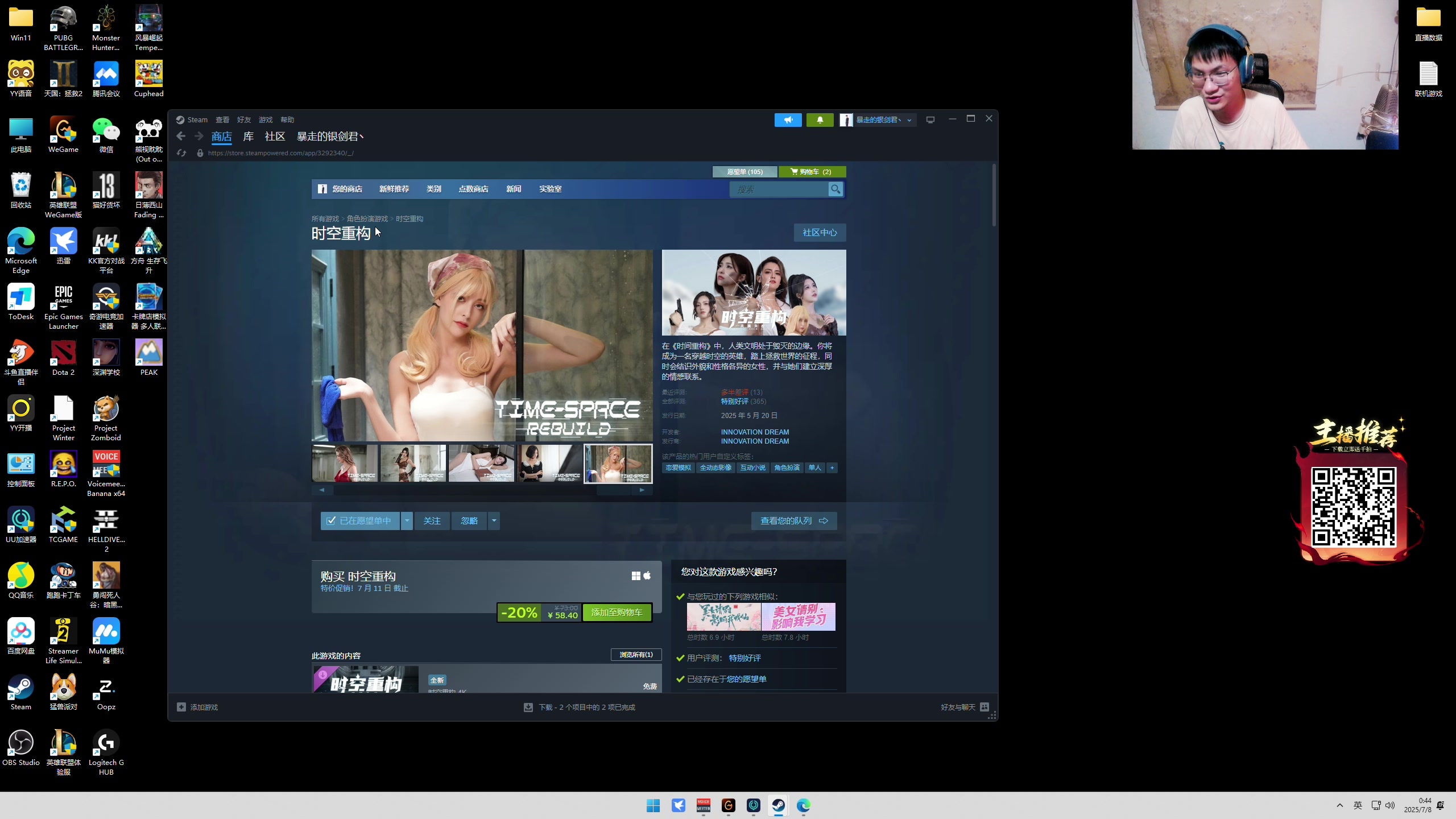Click INVATION DREAM developer link
This screenshot has height=819, width=1456.
click(x=755, y=432)
